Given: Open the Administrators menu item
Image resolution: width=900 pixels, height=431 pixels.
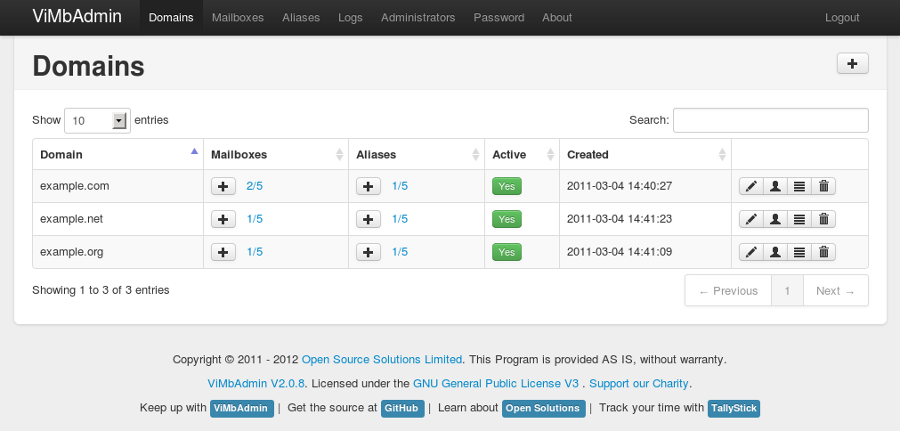Looking at the screenshot, I should [x=418, y=17].
